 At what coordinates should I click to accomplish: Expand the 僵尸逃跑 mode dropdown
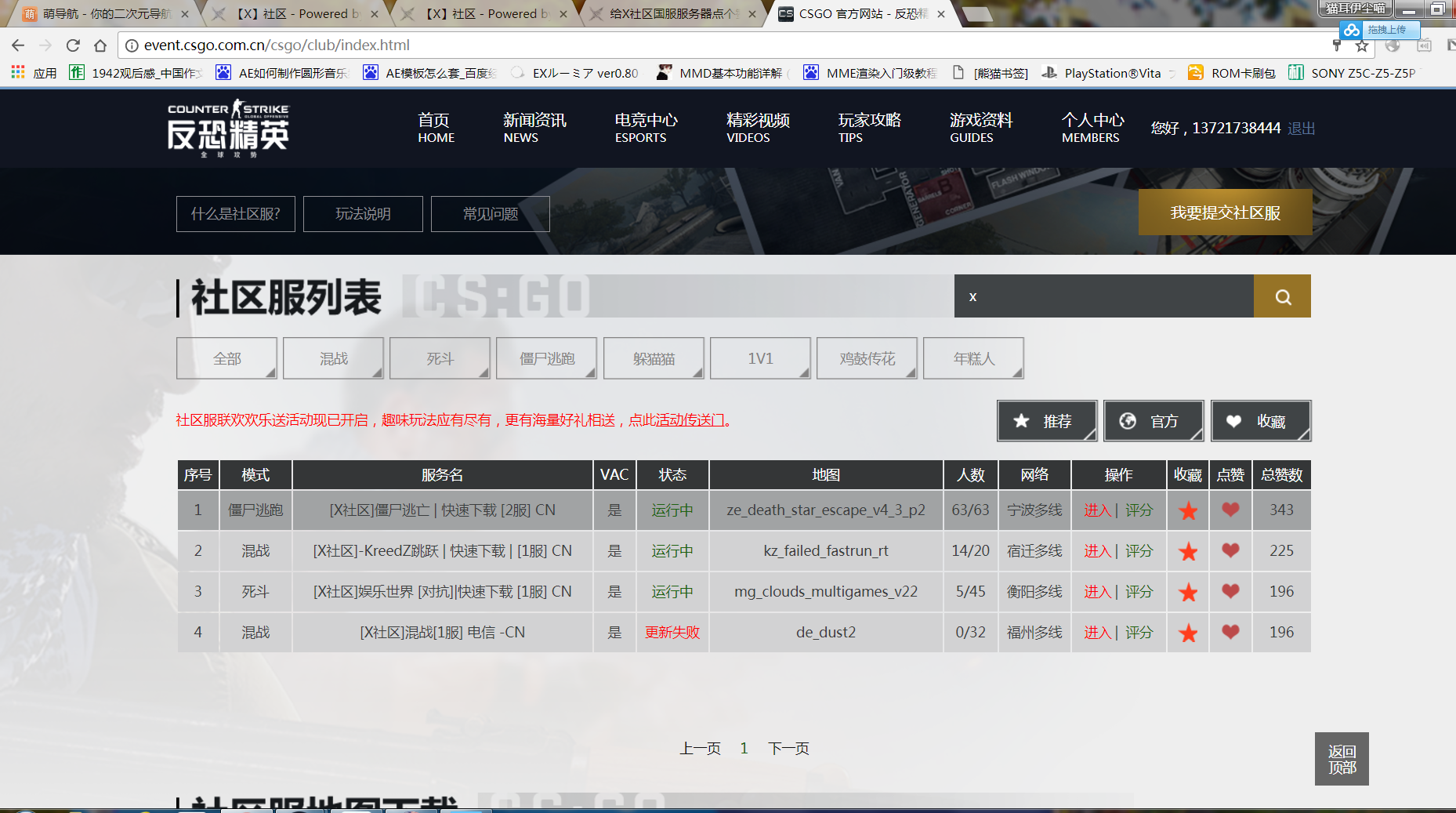[546, 358]
